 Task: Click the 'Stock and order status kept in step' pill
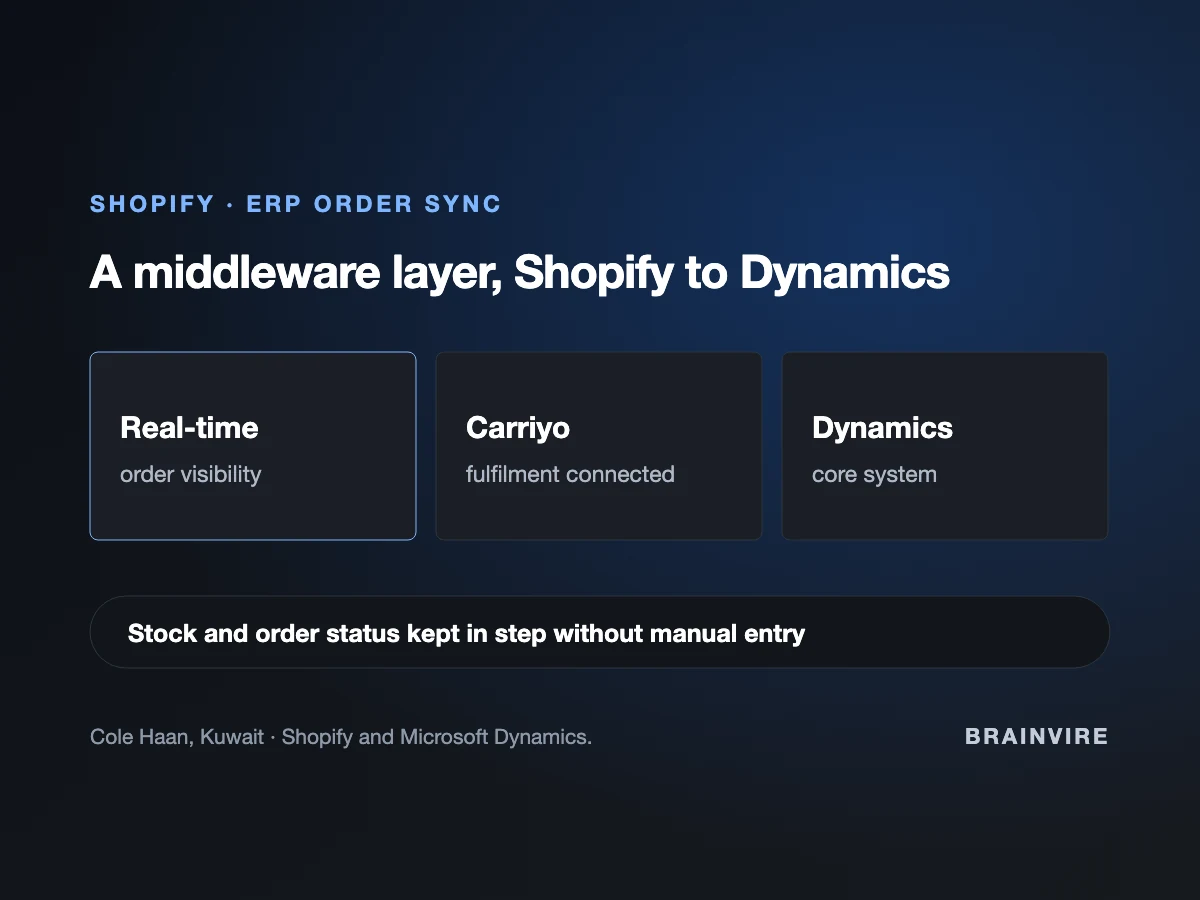pyautogui.click(x=600, y=632)
